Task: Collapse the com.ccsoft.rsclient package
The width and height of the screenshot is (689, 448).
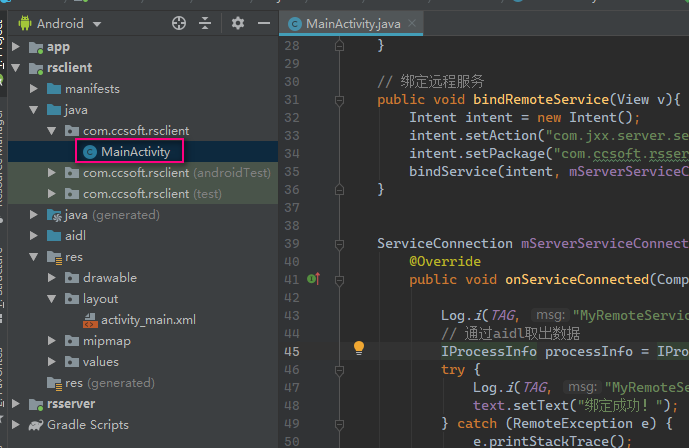Action: [x=51, y=131]
